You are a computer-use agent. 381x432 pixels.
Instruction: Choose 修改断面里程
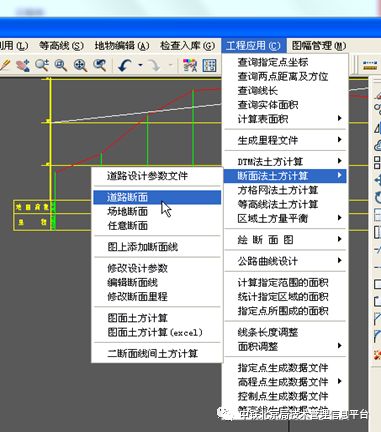[157, 297]
